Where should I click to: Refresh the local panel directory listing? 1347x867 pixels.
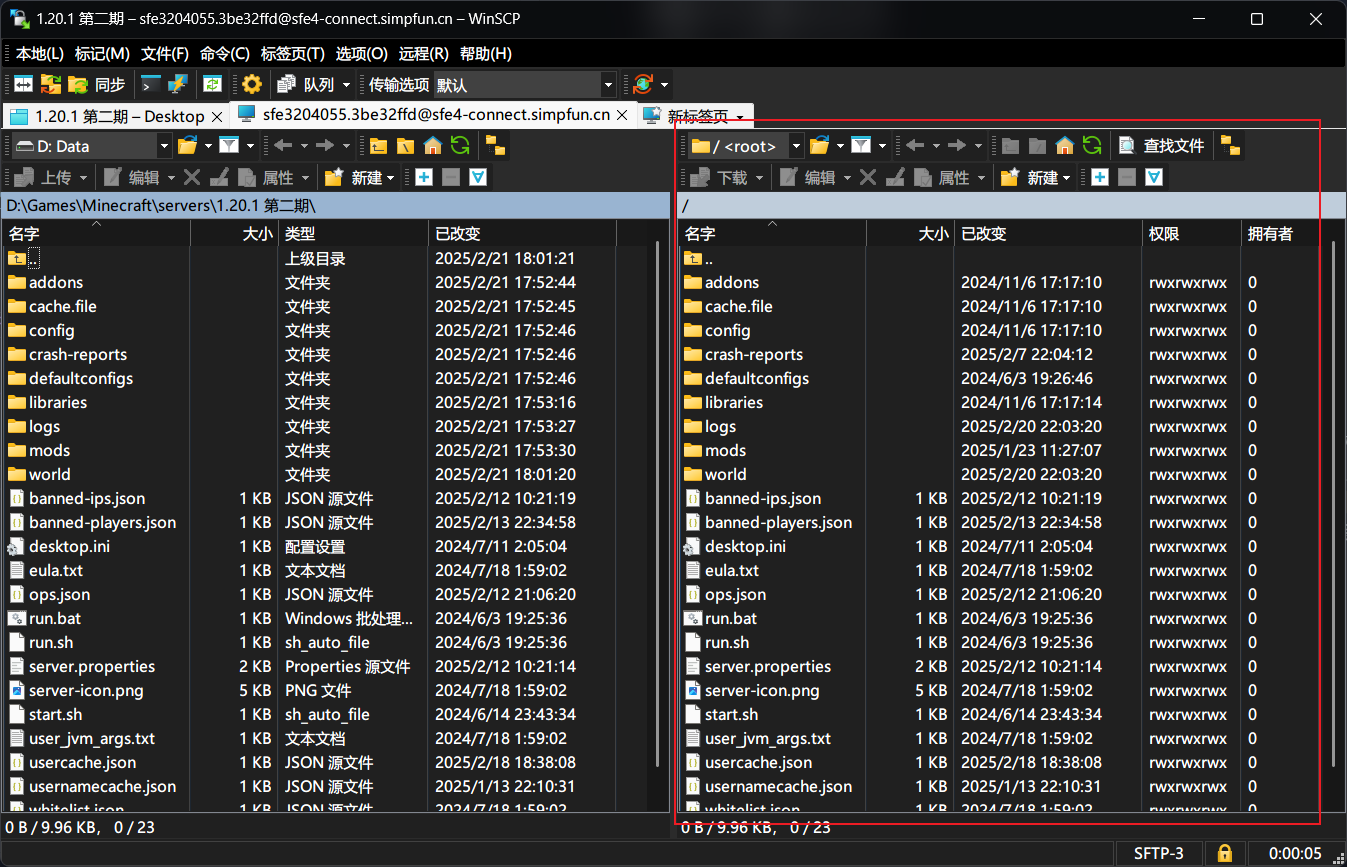click(x=460, y=146)
